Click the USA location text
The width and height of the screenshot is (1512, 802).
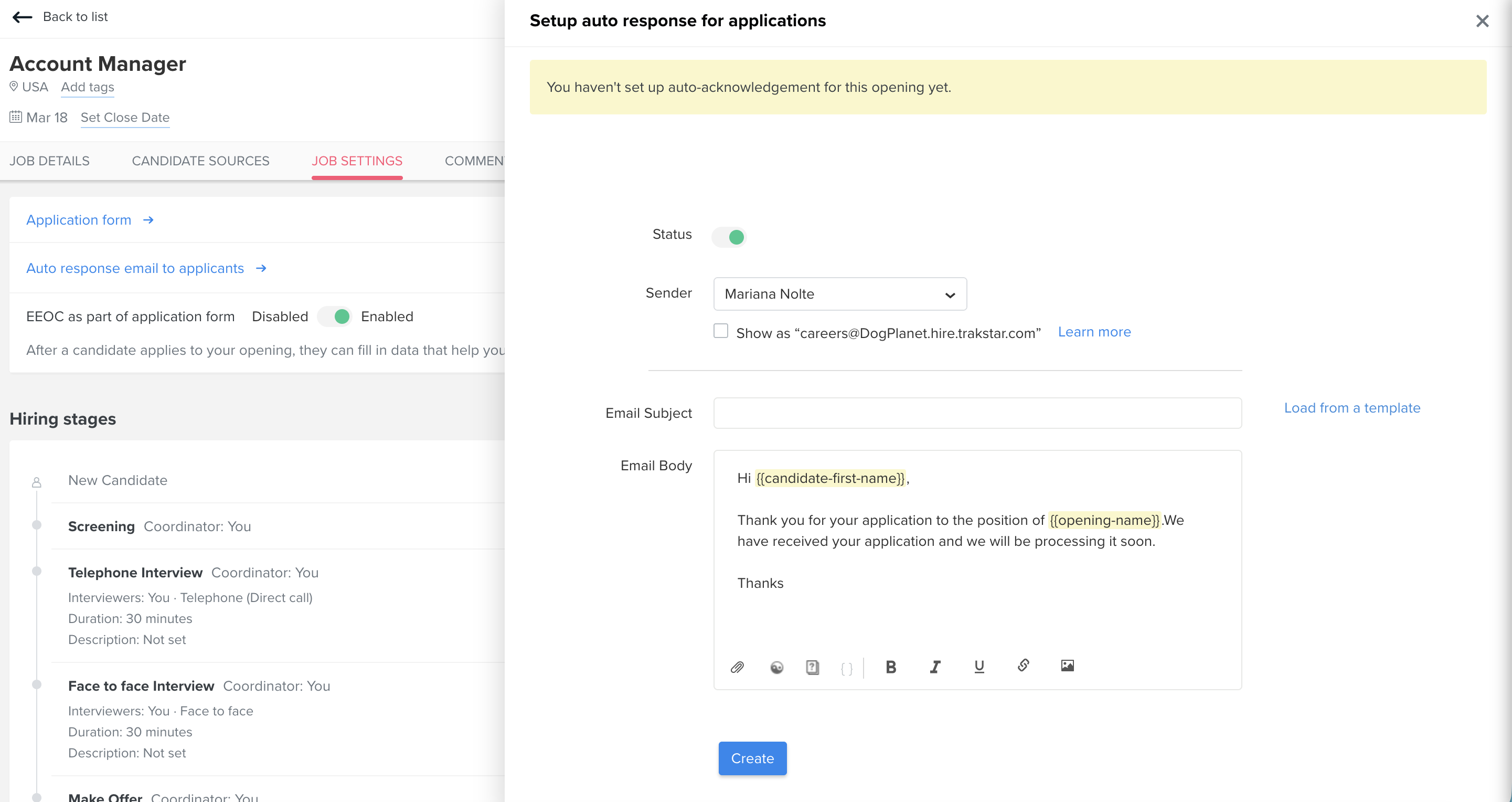click(35, 87)
